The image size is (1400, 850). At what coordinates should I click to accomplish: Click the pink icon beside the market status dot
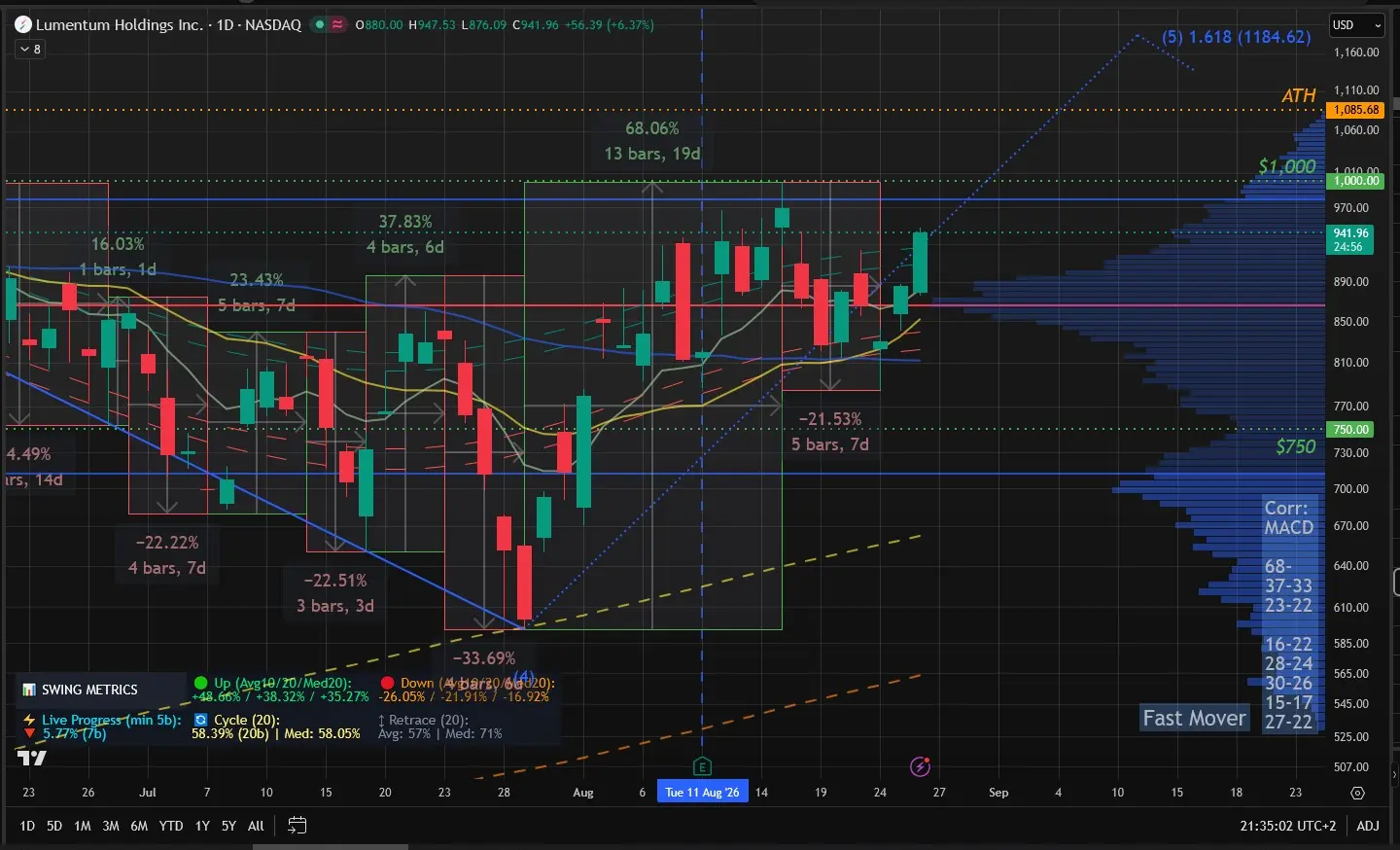pos(337,24)
